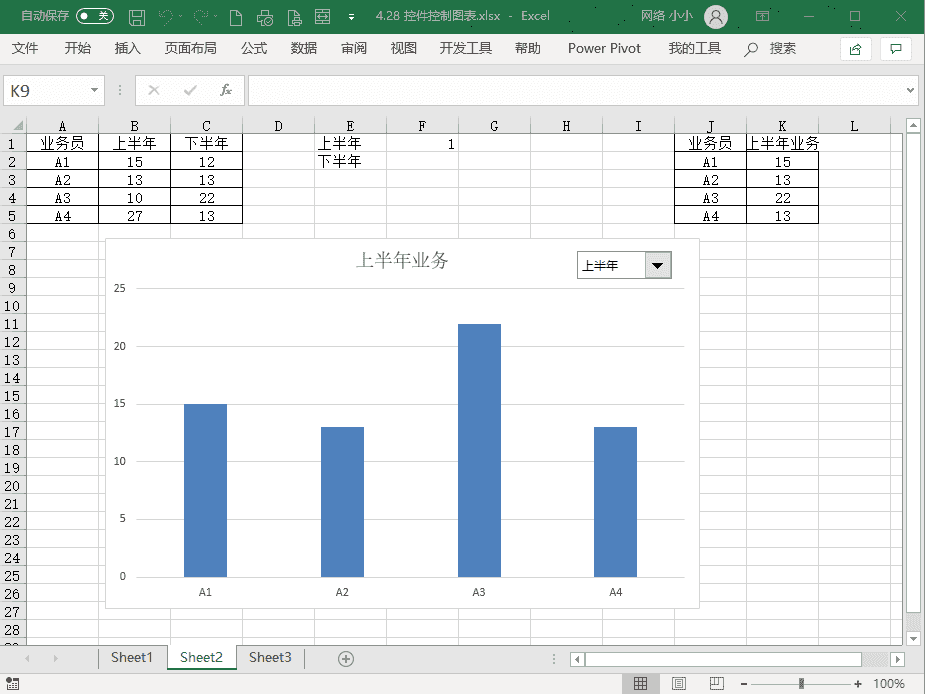Click the Name Box showing K9

pyautogui.click(x=47, y=90)
